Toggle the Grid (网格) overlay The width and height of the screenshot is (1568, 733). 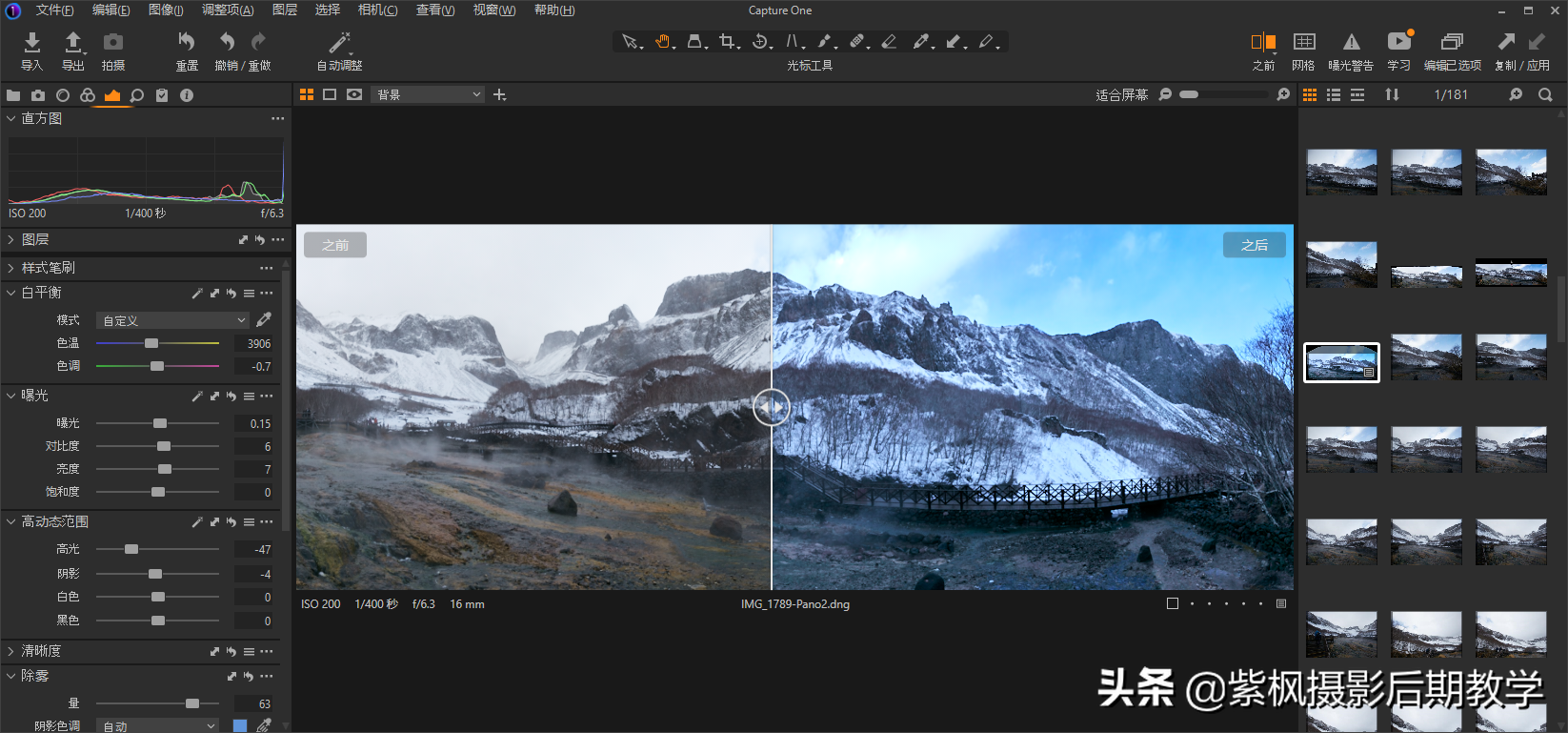point(1303,43)
